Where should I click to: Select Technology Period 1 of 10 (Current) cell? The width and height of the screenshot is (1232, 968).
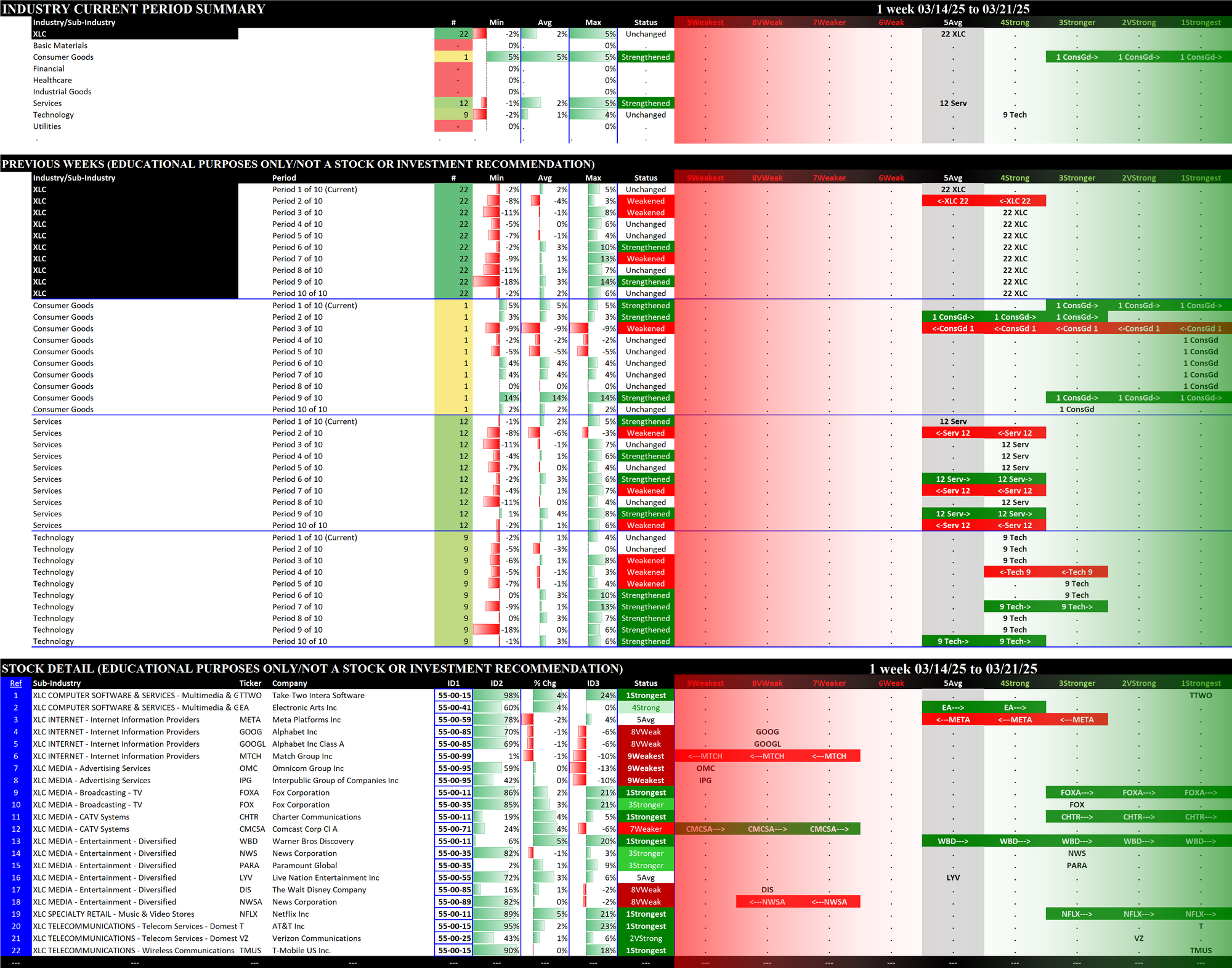[x=314, y=537]
